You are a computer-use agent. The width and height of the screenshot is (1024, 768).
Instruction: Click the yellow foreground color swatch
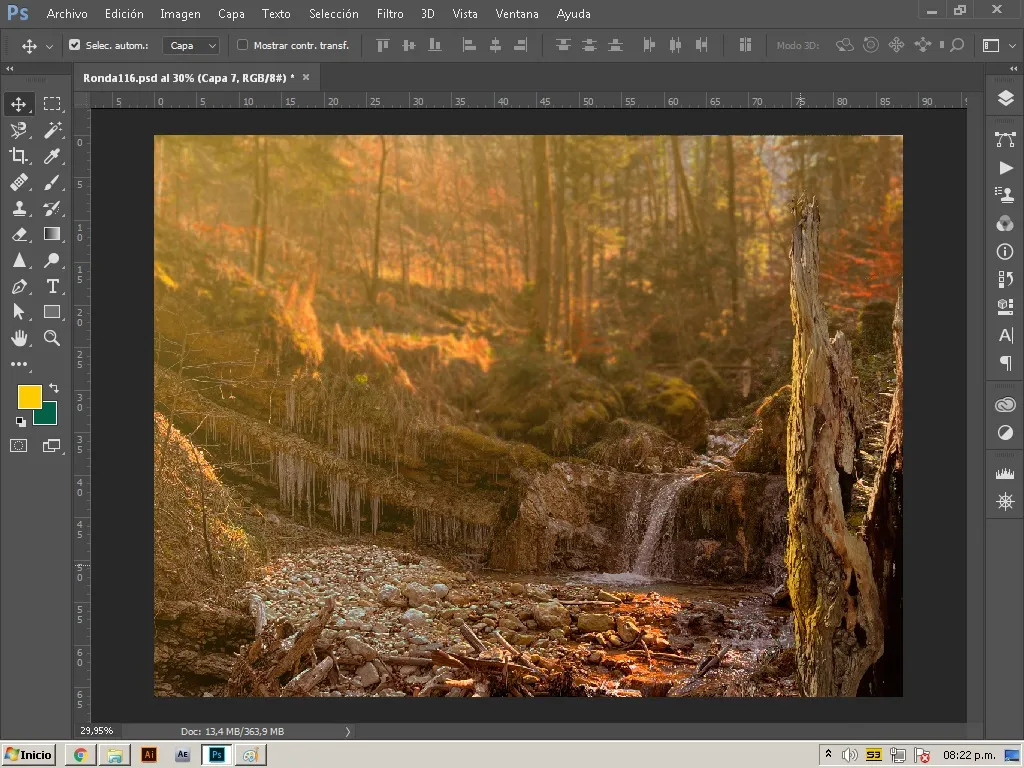click(29, 396)
